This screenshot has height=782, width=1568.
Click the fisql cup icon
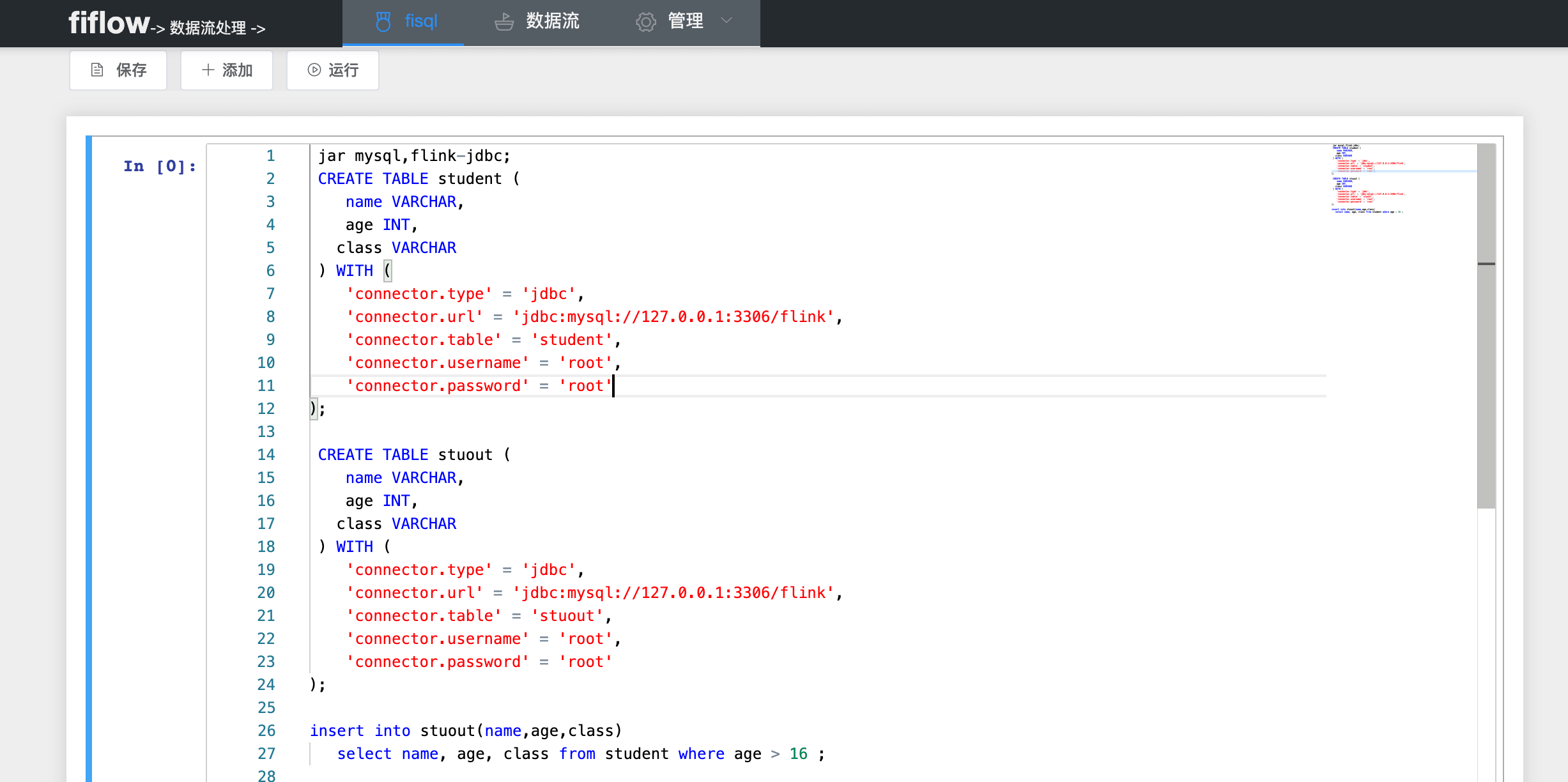383,22
